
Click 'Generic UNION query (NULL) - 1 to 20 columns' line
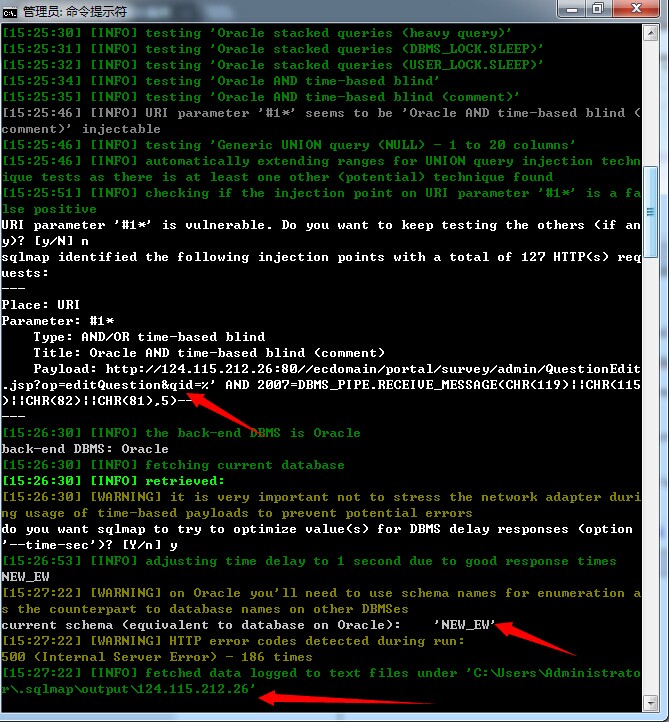289,145
